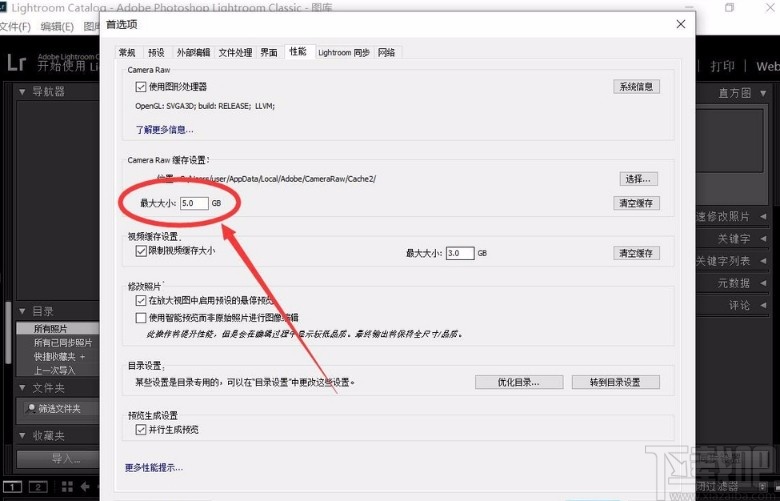Close the 首选项 dialog

coord(681,24)
